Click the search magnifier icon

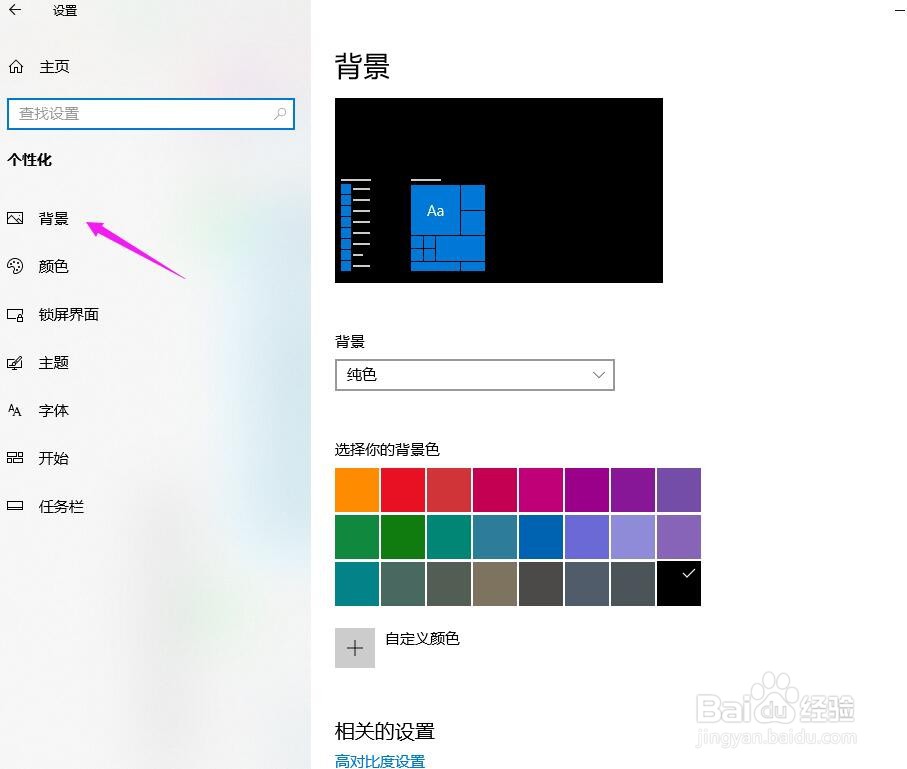280,114
